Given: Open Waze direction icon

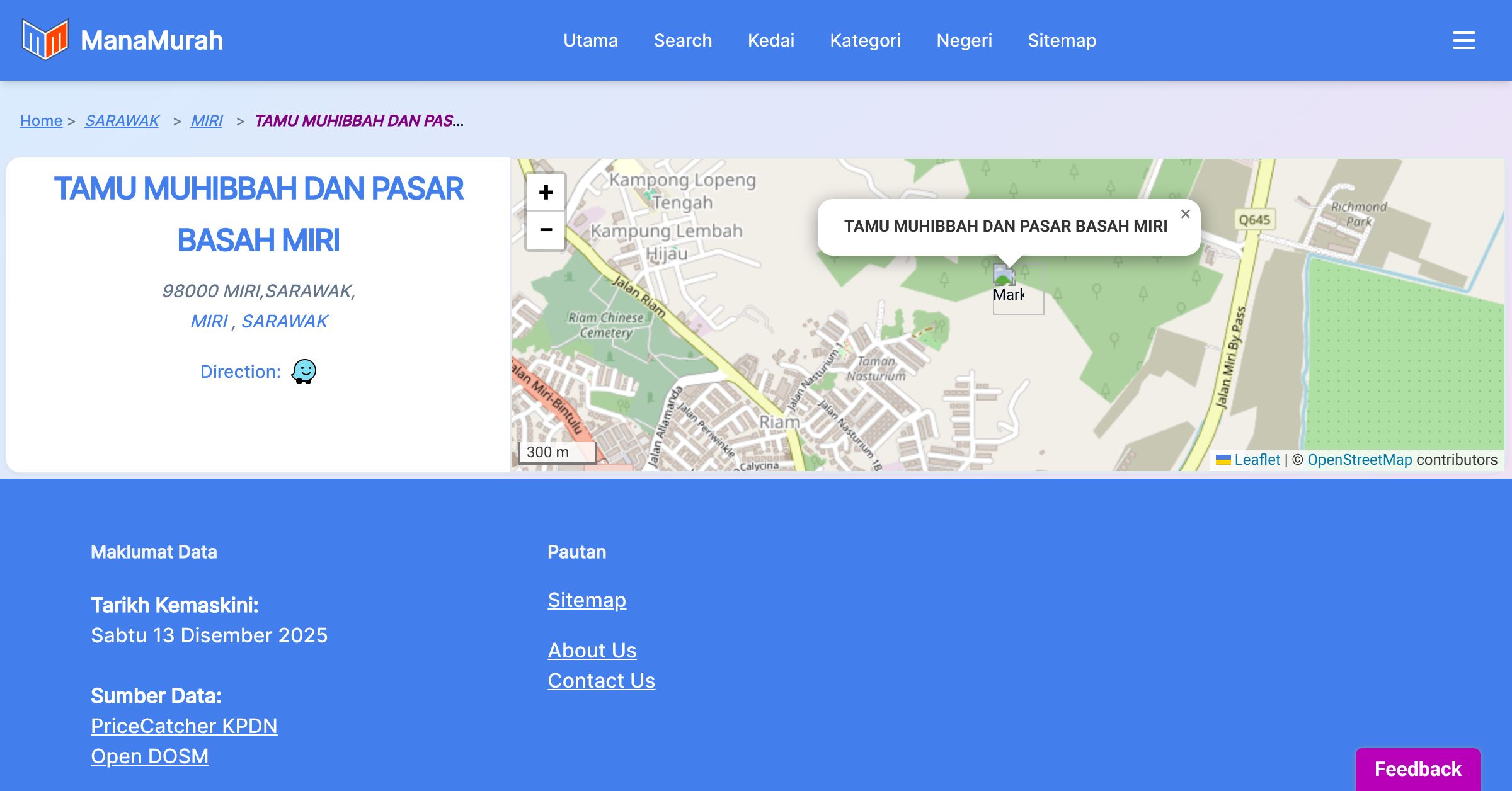Looking at the screenshot, I should click(304, 372).
